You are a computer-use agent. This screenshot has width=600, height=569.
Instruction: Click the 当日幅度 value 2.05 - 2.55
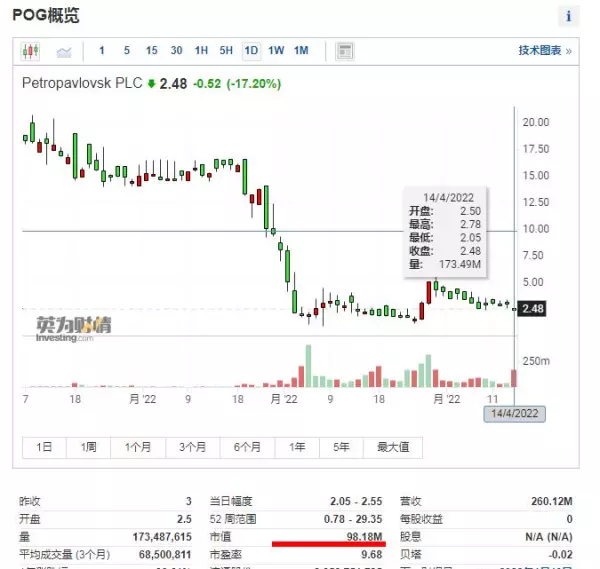click(356, 501)
